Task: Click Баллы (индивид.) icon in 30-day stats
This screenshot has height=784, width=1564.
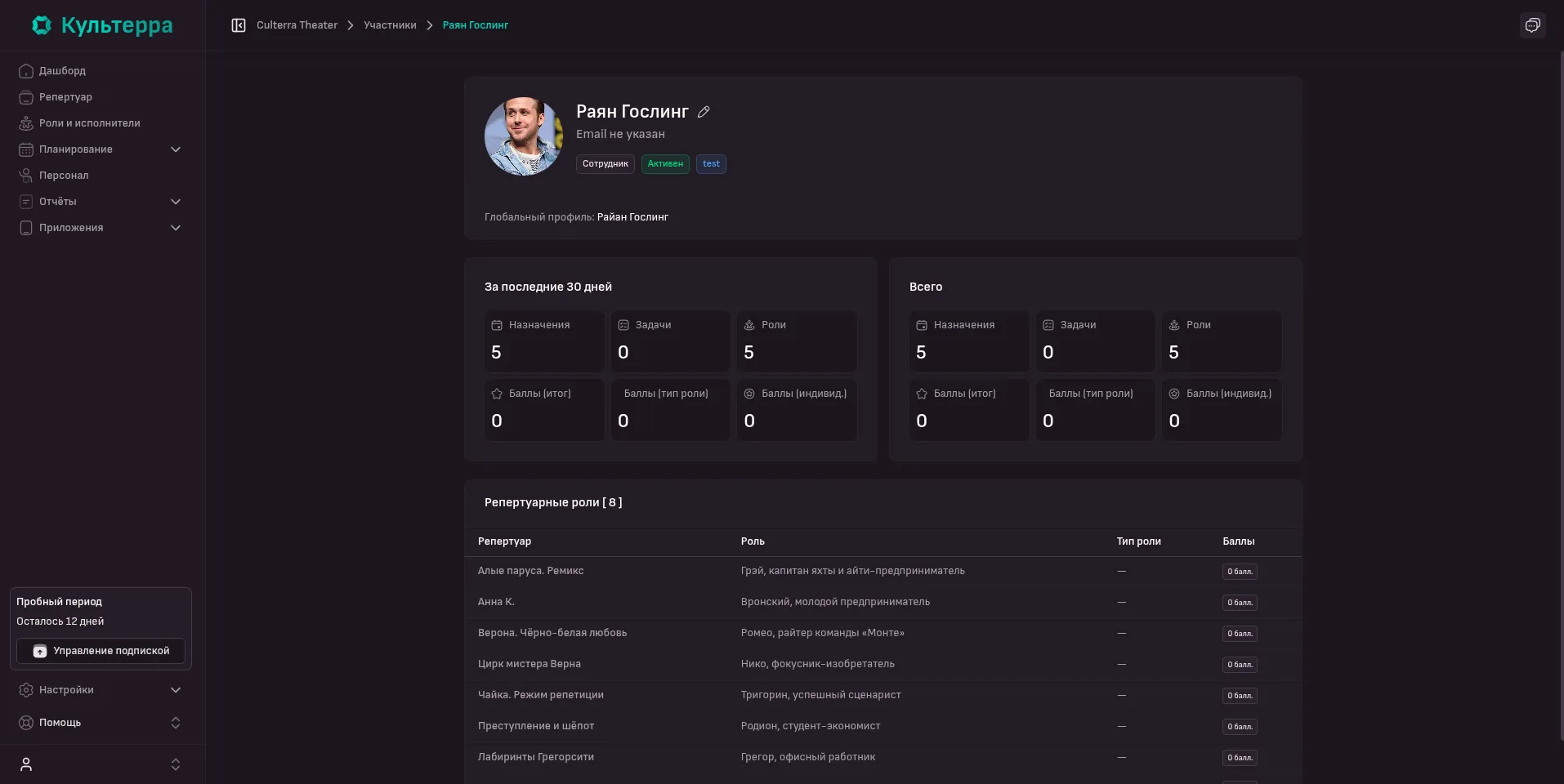Action: coord(749,394)
